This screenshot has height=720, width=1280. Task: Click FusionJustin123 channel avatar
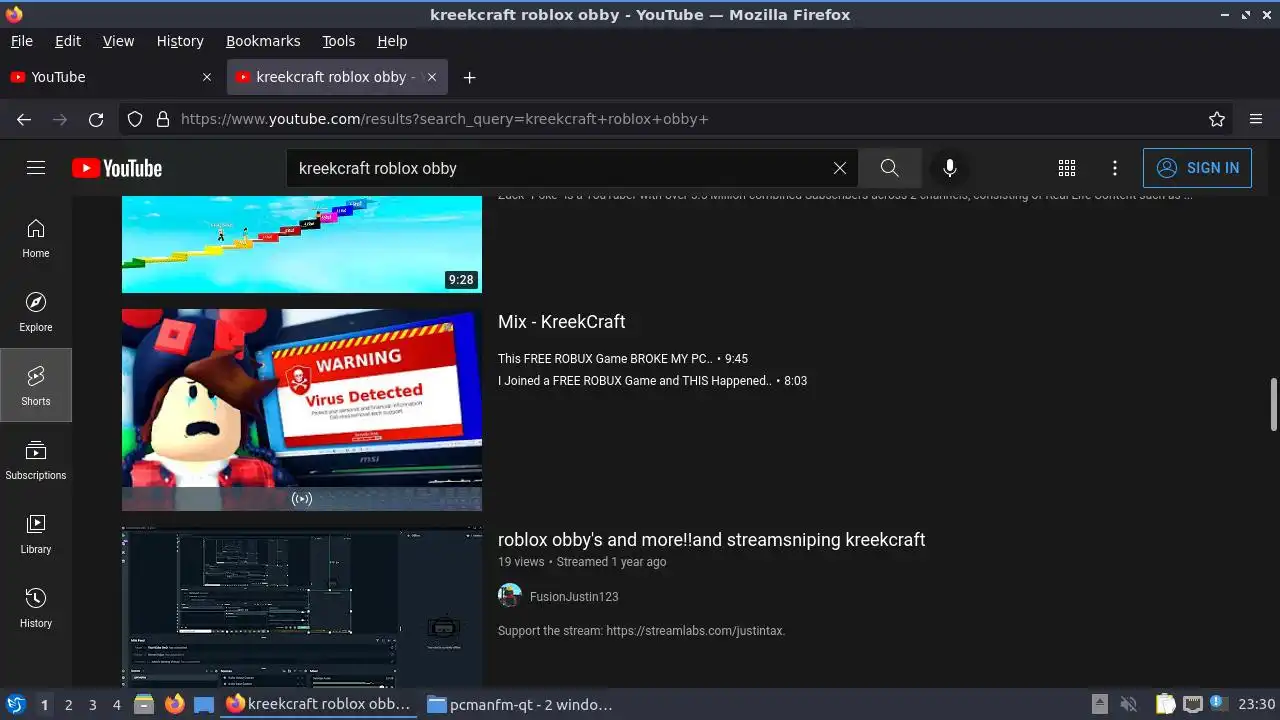click(x=510, y=596)
